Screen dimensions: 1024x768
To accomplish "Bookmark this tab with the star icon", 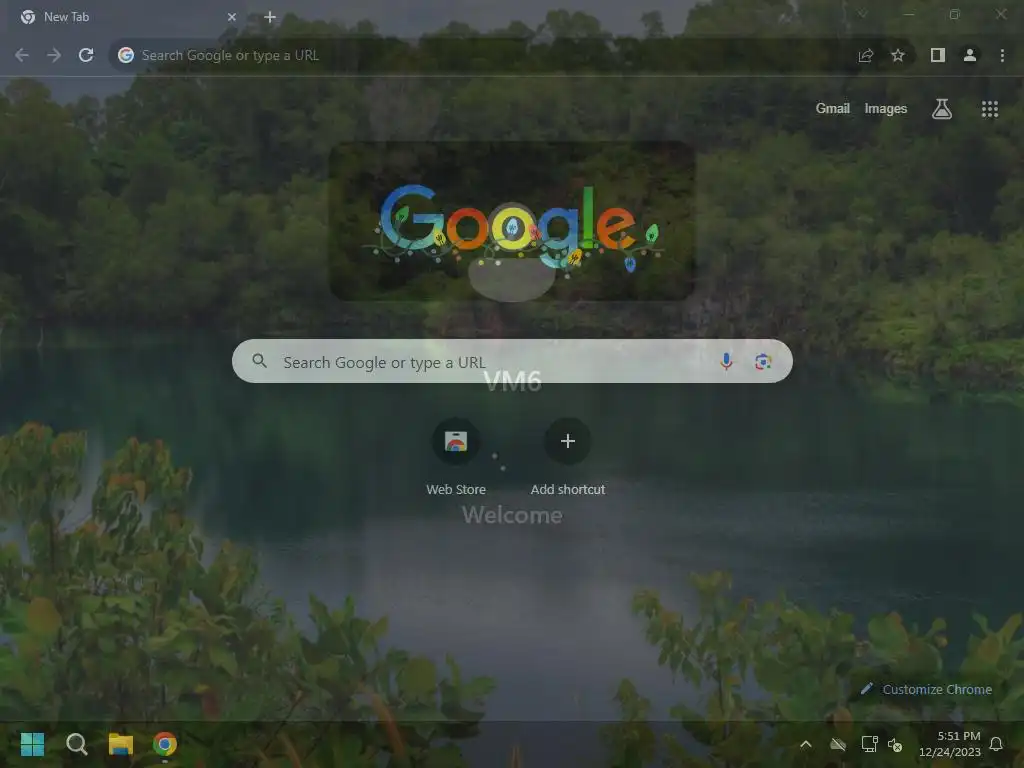I will pos(898,56).
